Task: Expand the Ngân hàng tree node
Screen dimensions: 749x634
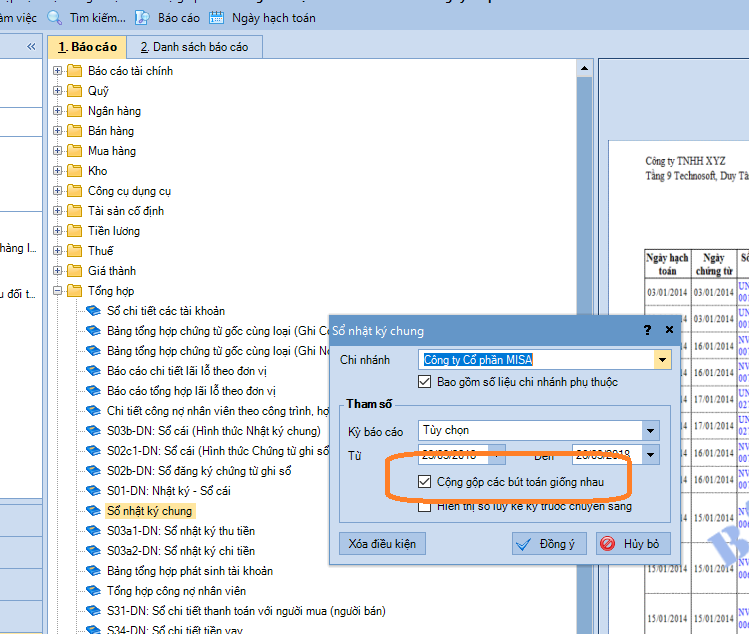Action: tap(57, 111)
